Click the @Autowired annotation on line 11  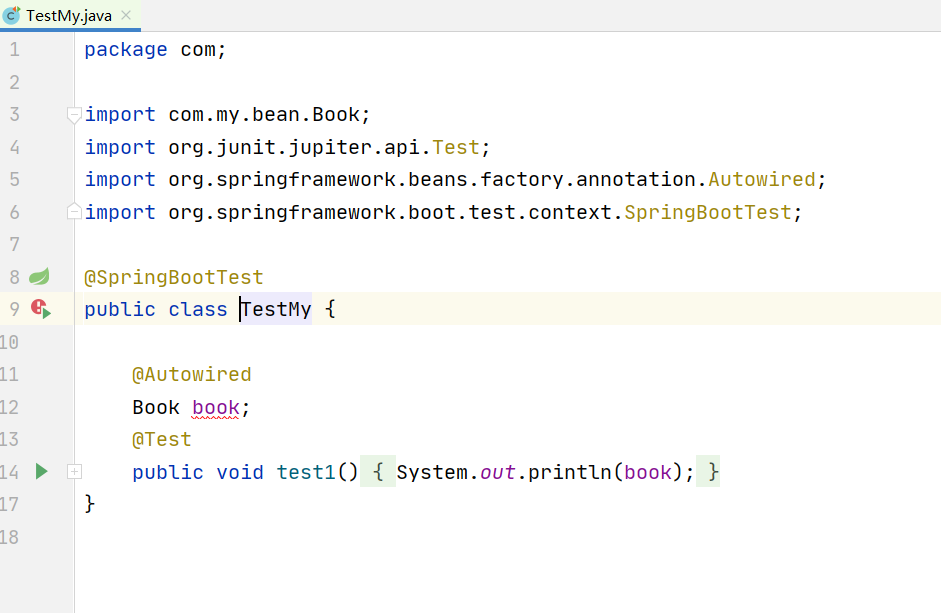[x=192, y=374]
